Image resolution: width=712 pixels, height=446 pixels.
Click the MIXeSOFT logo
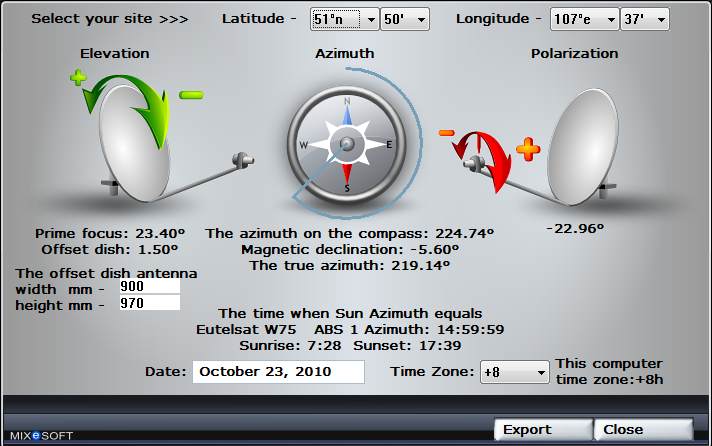(x=41, y=436)
